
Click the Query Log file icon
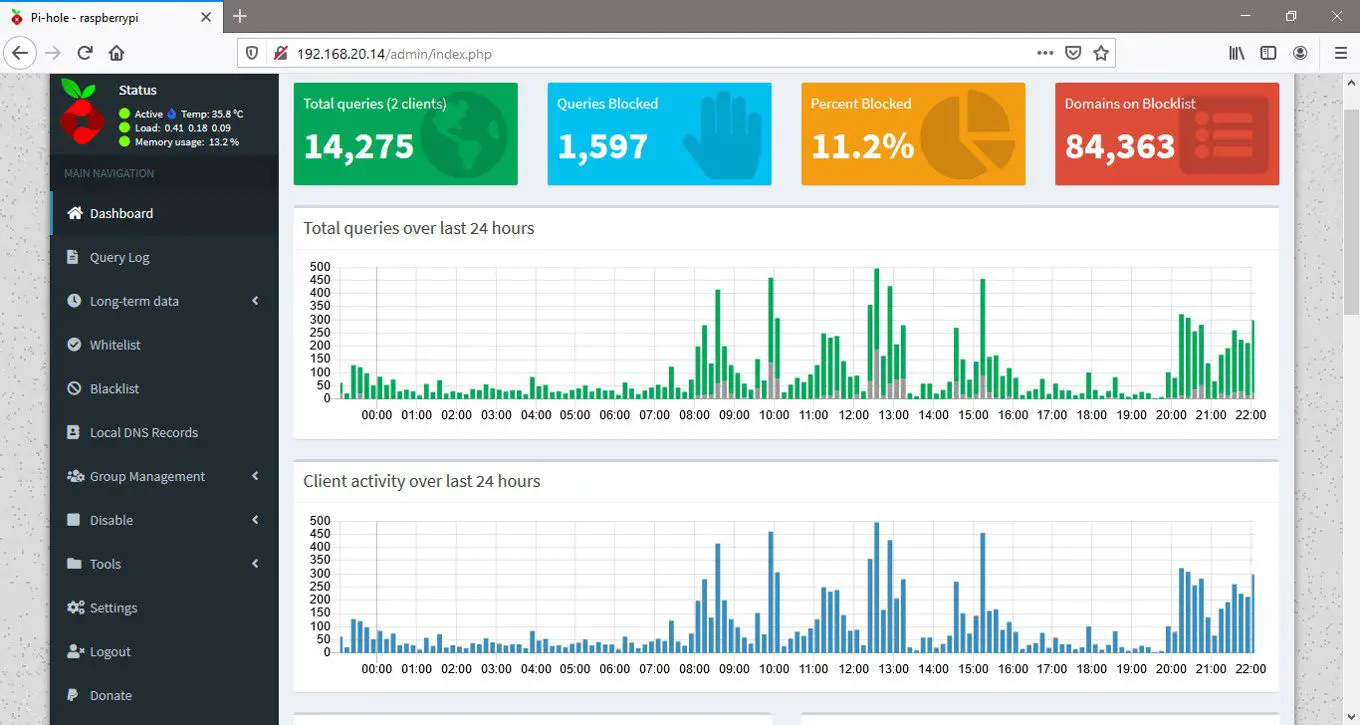click(73, 257)
